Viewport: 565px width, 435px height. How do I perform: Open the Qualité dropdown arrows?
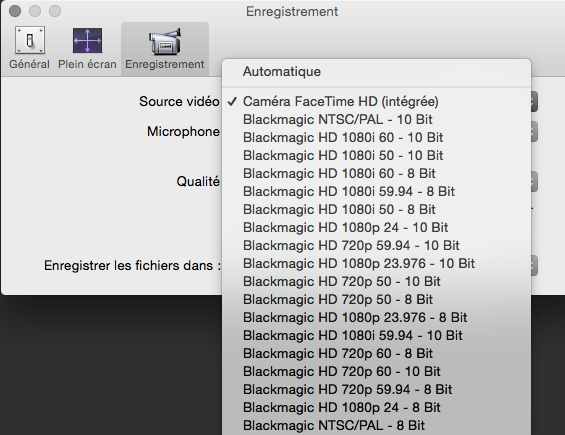pos(534,182)
